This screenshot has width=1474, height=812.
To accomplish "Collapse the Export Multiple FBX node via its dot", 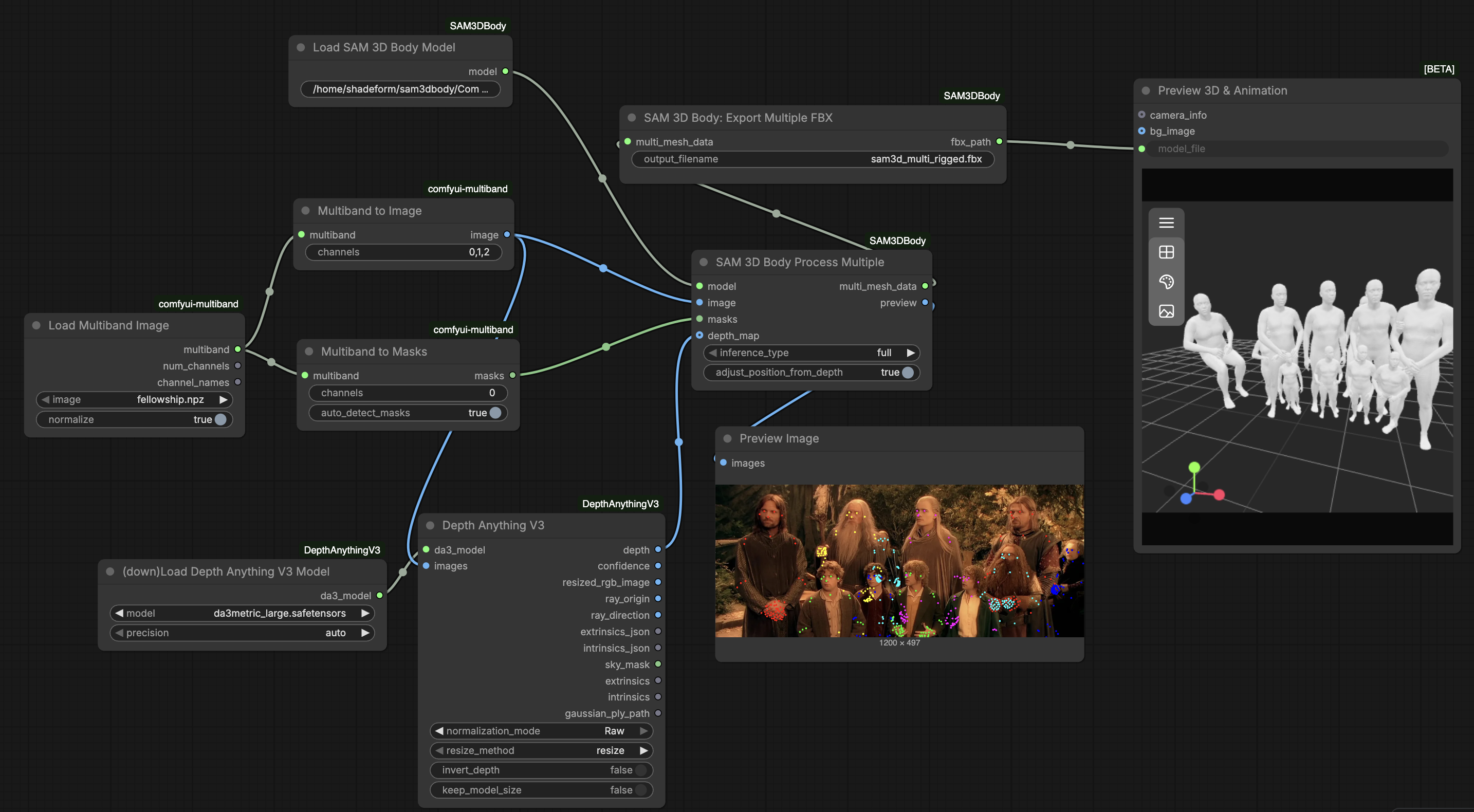I will pyautogui.click(x=632, y=118).
